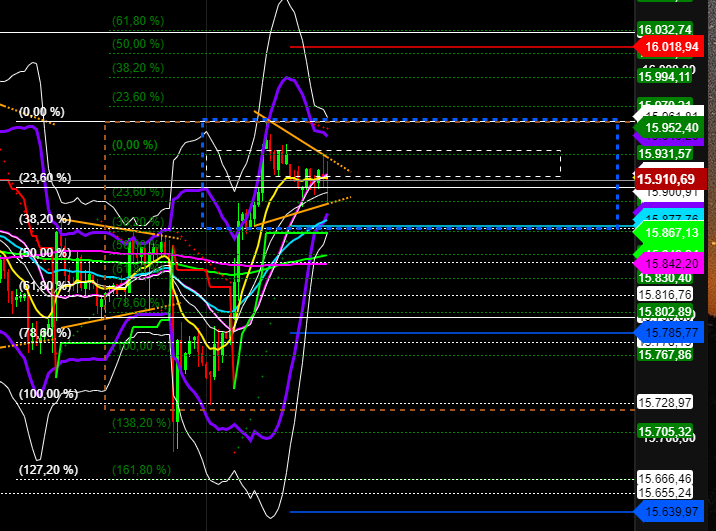
Task: Click the 15.767,86 green price label
Action: pyautogui.click(x=664, y=355)
